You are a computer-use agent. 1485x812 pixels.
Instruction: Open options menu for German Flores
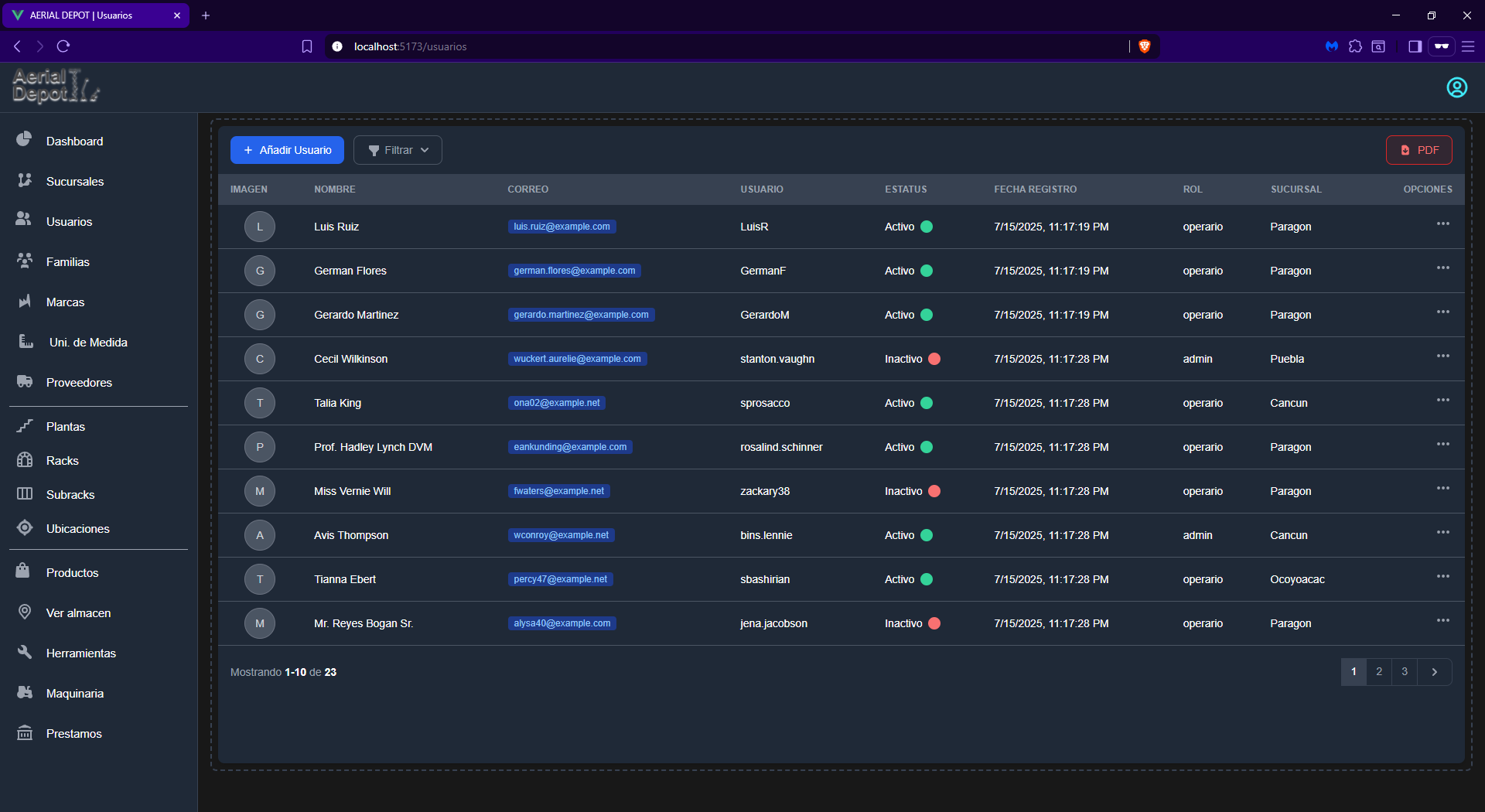tap(1442, 268)
